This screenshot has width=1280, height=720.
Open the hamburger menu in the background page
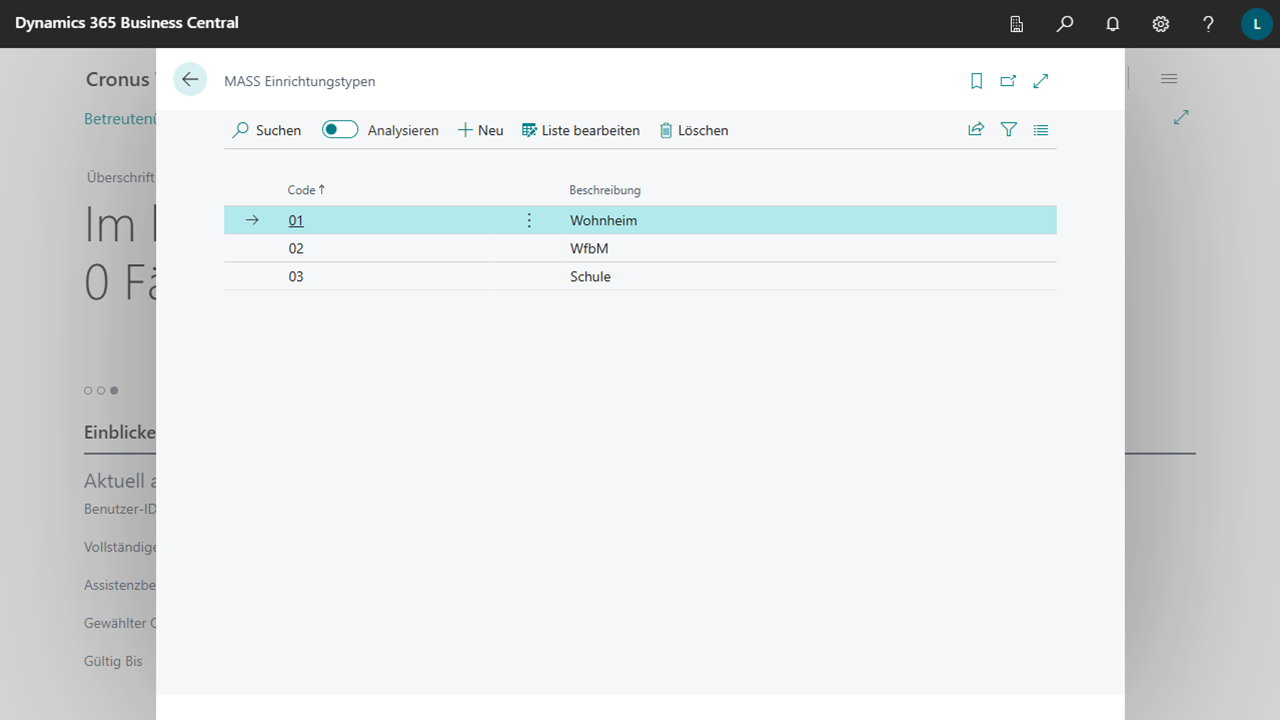1169,79
